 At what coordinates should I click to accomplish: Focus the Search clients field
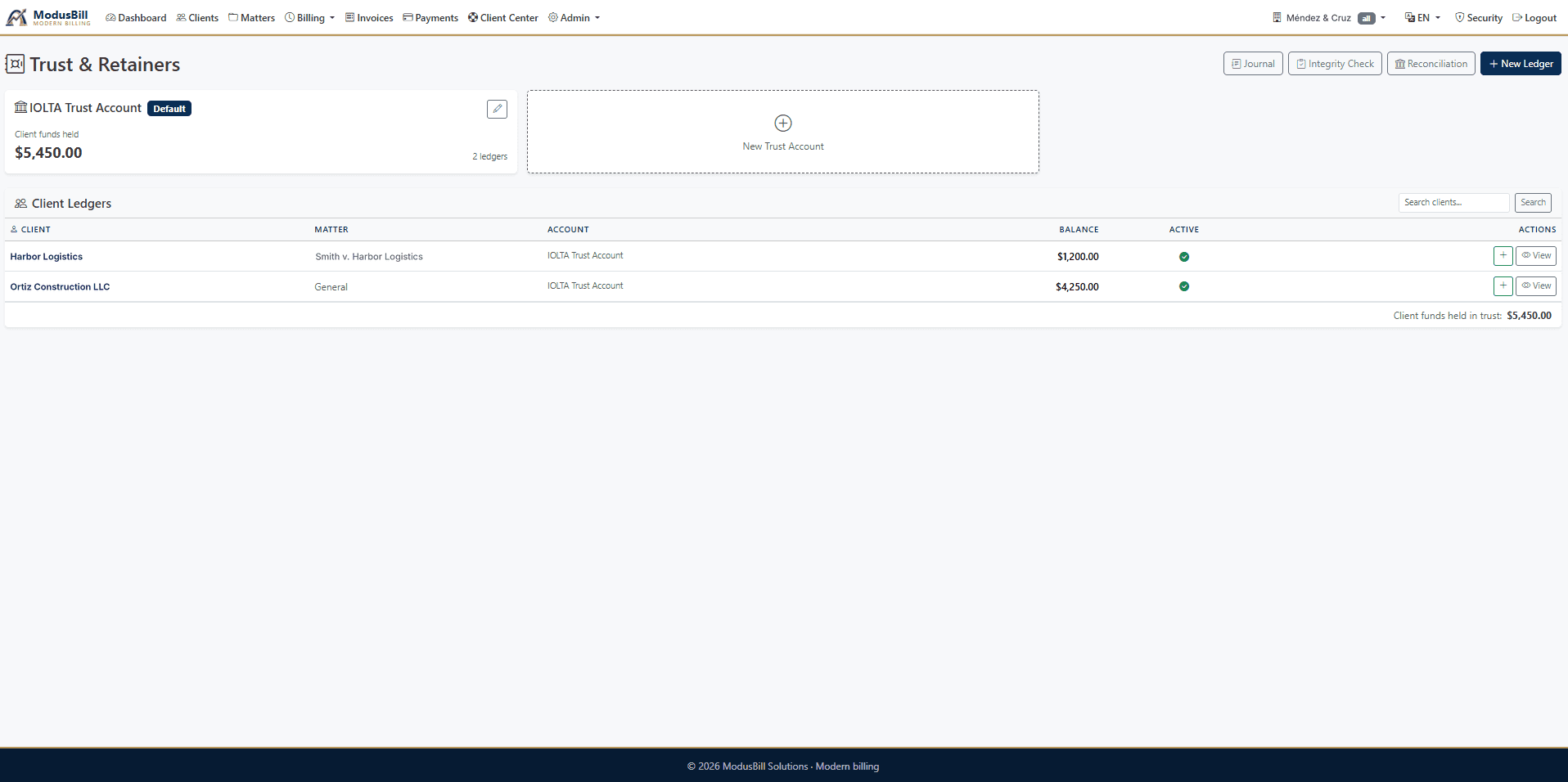tap(1453, 203)
